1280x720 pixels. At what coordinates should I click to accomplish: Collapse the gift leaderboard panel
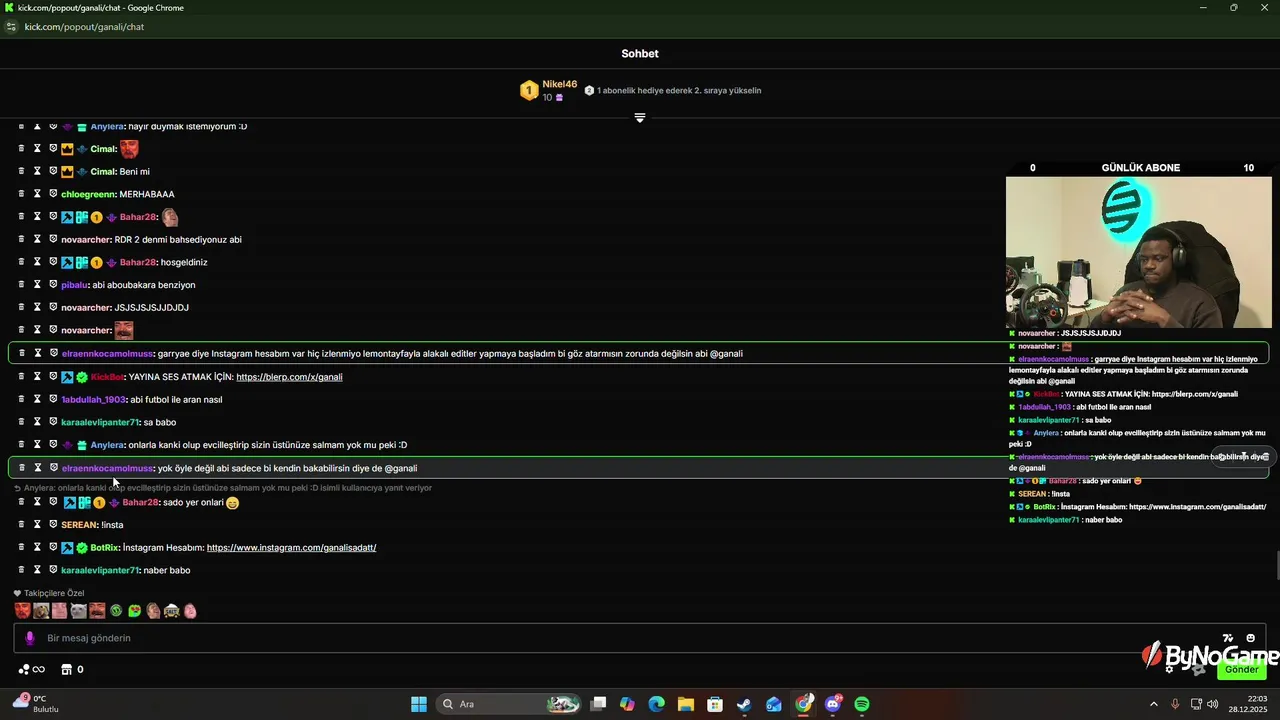(x=640, y=117)
